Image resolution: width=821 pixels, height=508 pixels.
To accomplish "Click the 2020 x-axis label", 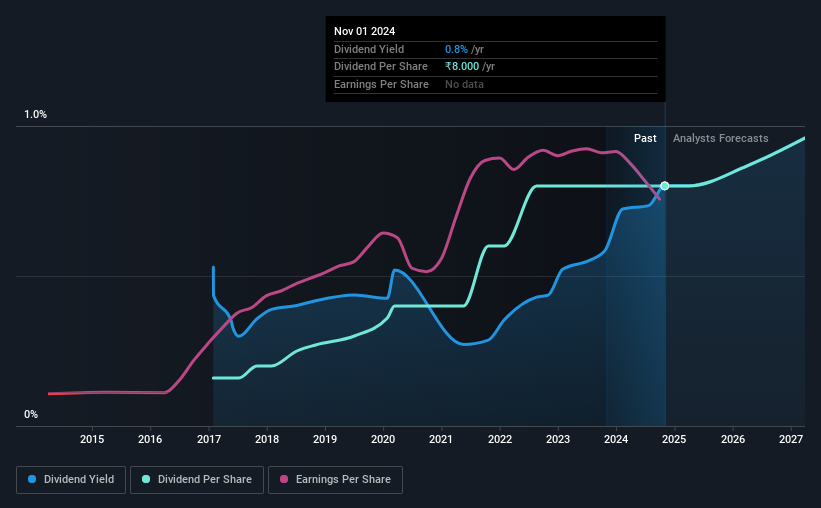I will (x=383, y=439).
